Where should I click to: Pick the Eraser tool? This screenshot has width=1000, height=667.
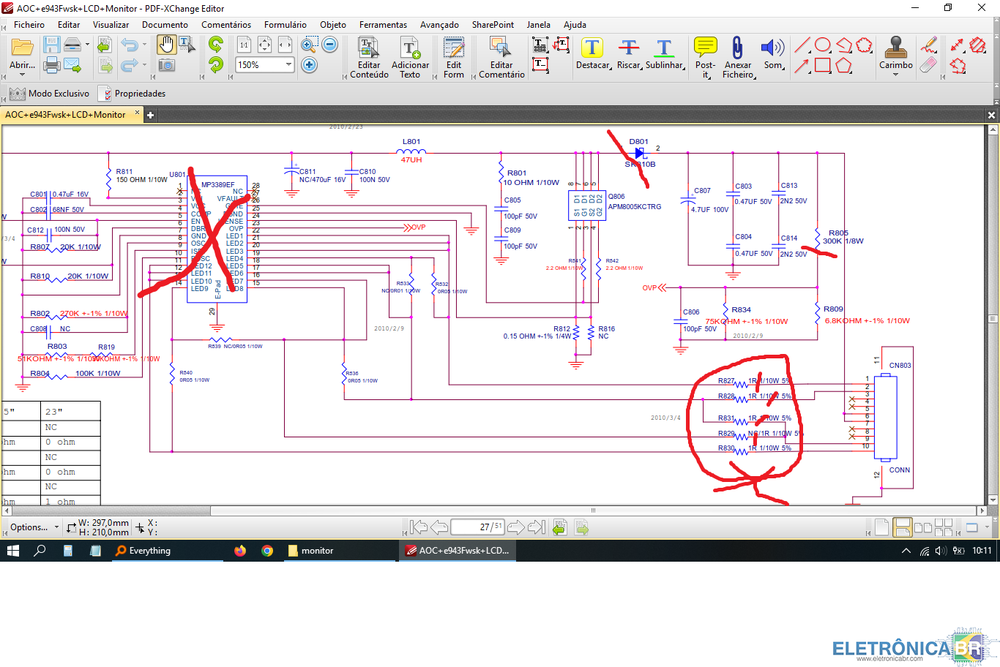[x=928, y=65]
